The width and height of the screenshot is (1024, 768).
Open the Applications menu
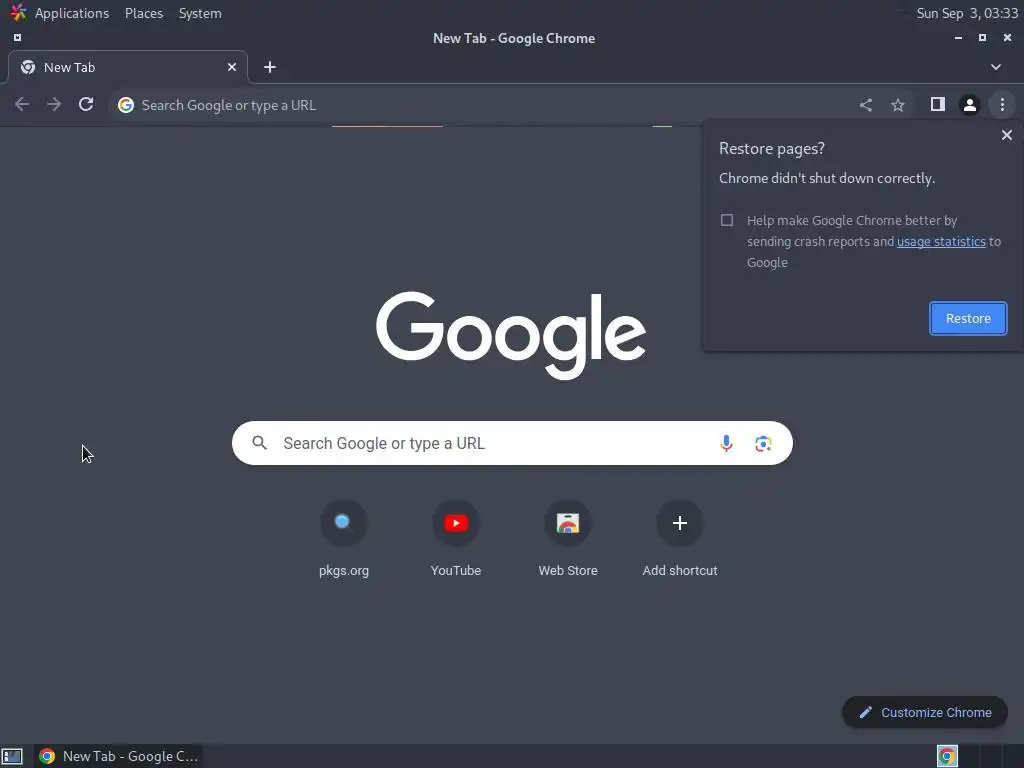[x=72, y=13]
